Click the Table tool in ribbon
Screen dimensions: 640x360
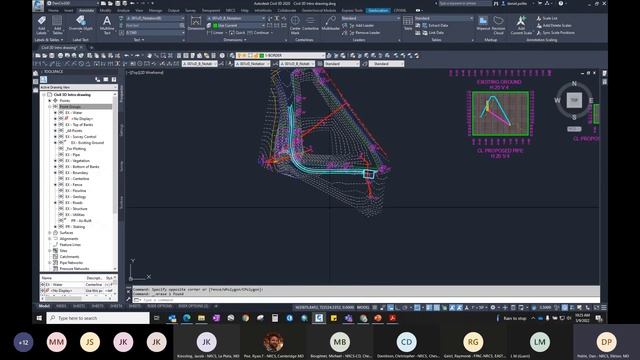408,23
